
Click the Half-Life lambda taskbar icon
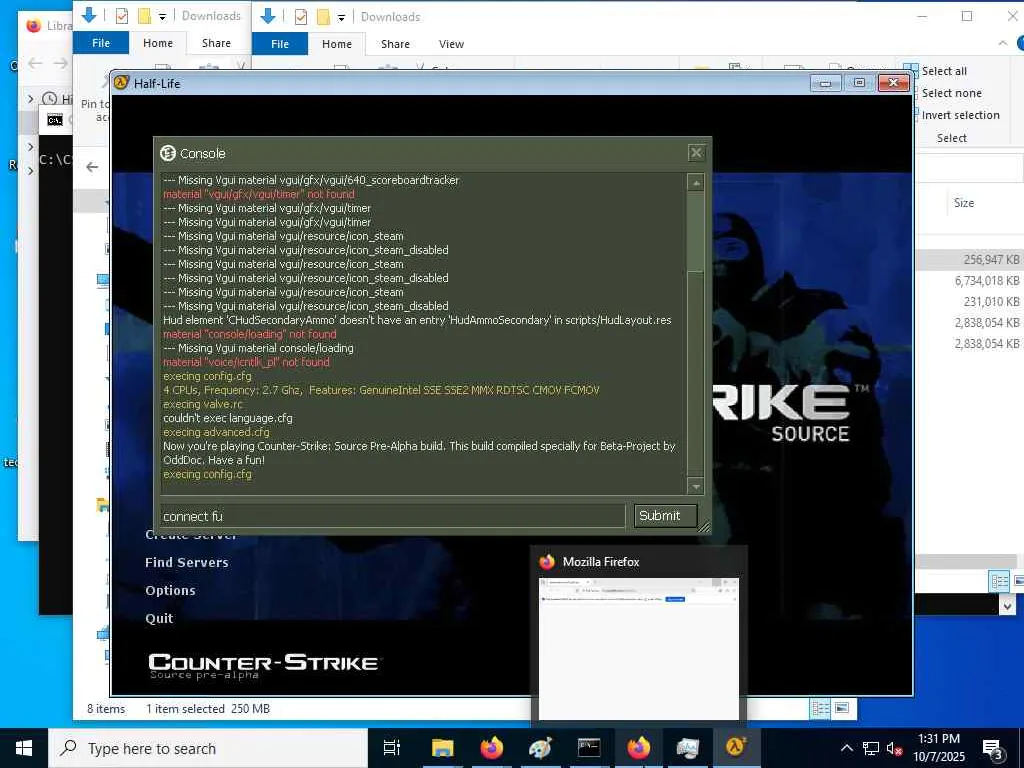(x=736, y=748)
